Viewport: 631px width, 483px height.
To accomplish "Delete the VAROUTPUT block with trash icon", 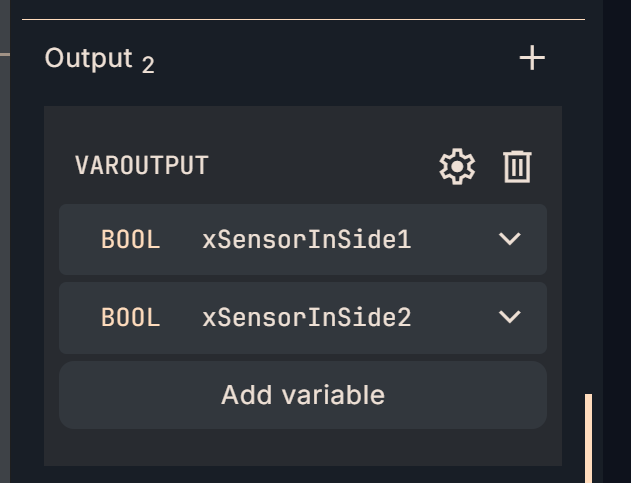I will tap(517, 166).
